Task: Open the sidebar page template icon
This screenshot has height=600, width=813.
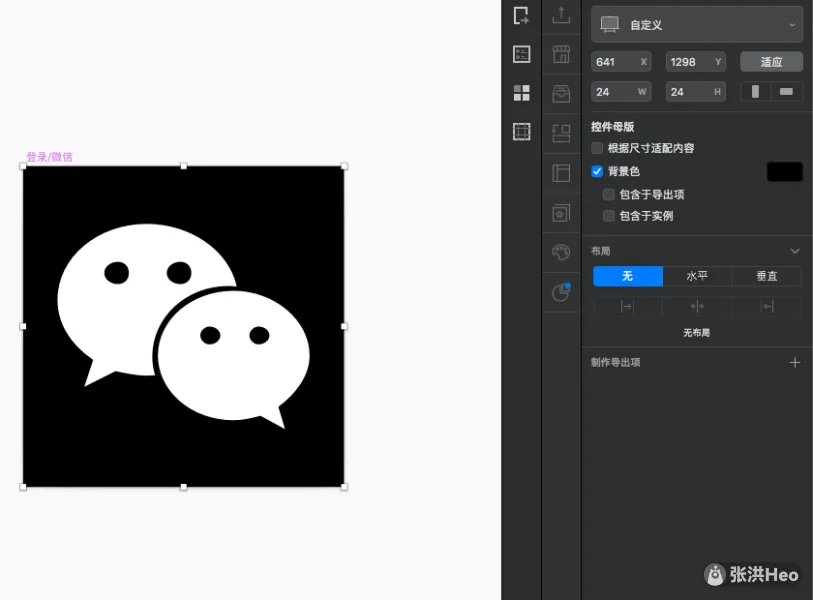Action: [x=561, y=173]
